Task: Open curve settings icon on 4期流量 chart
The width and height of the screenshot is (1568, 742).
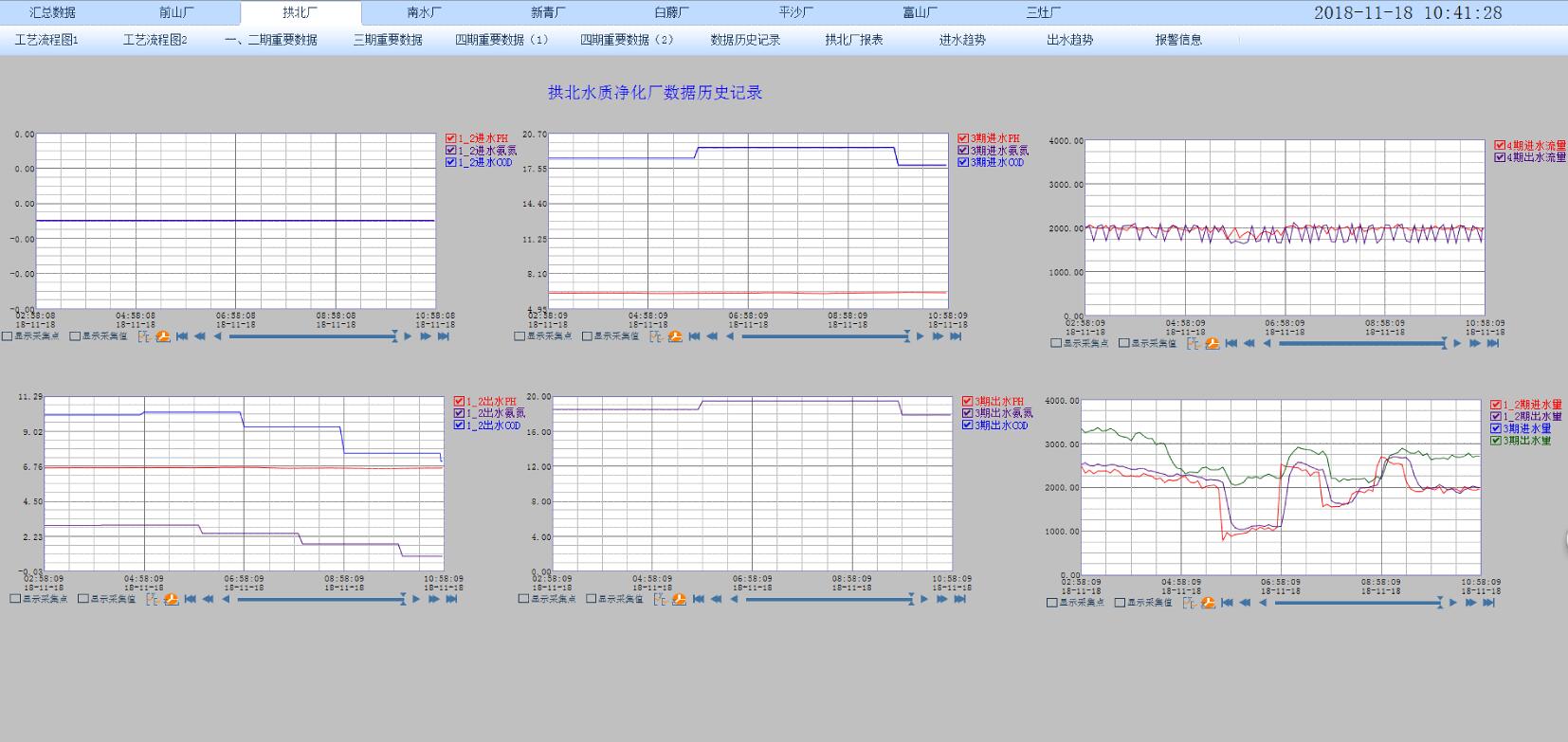Action: pyautogui.click(x=1193, y=343)
